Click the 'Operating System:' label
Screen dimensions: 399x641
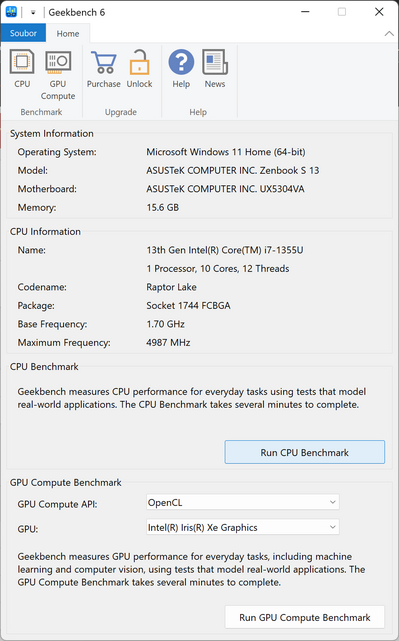[57, 152]
